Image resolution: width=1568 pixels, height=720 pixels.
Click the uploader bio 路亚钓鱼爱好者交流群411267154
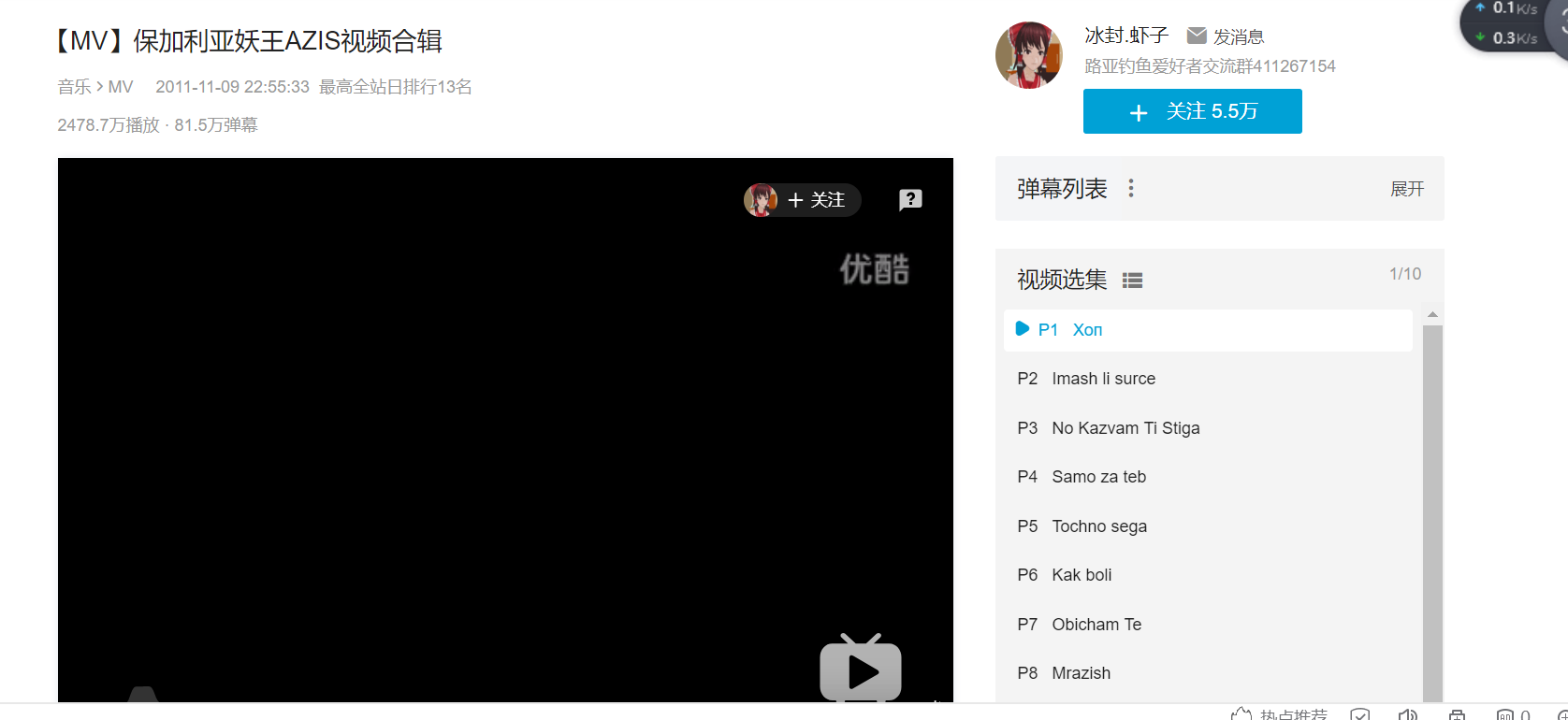point(1210,66)
